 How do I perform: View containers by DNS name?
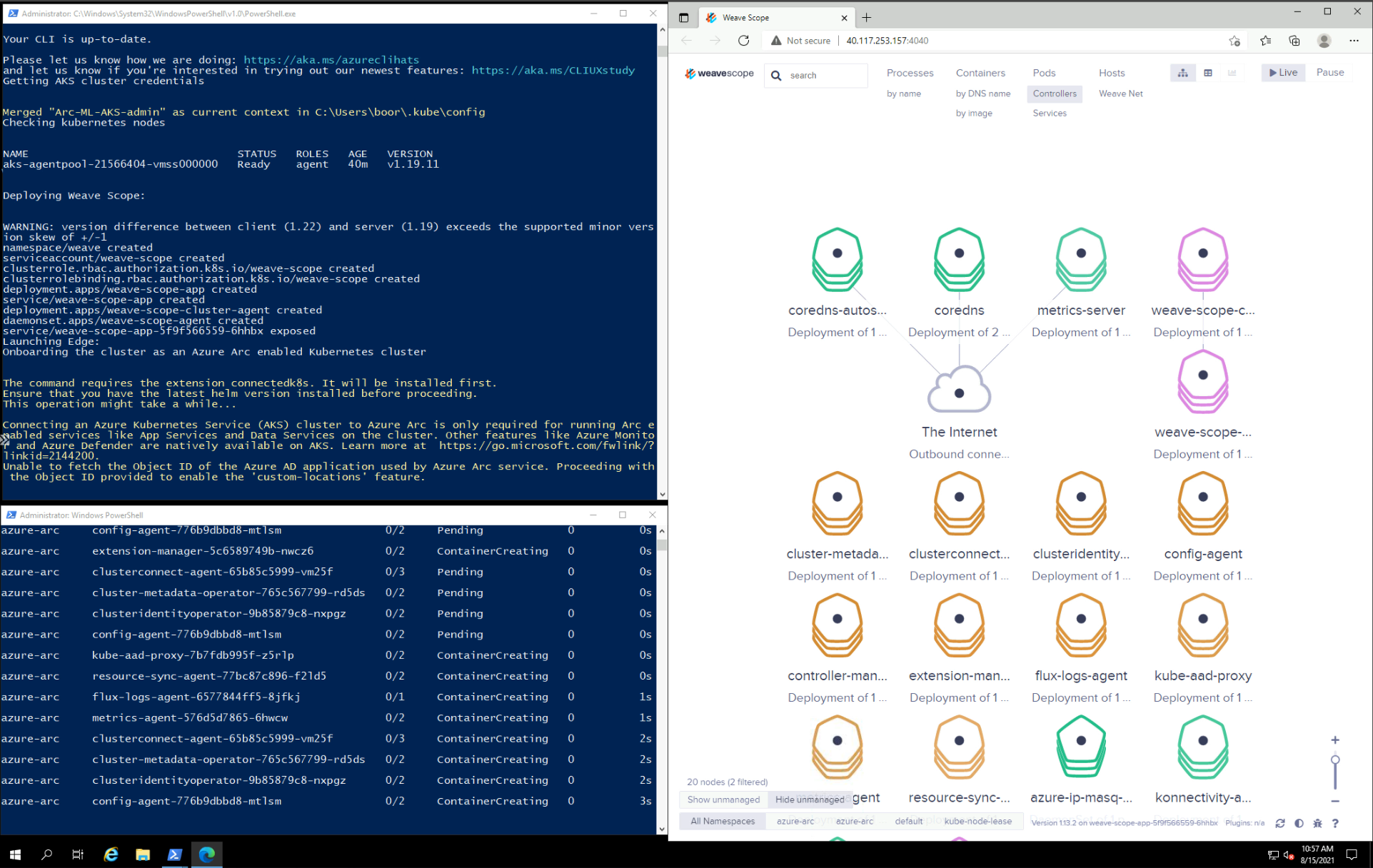(983, 94)
